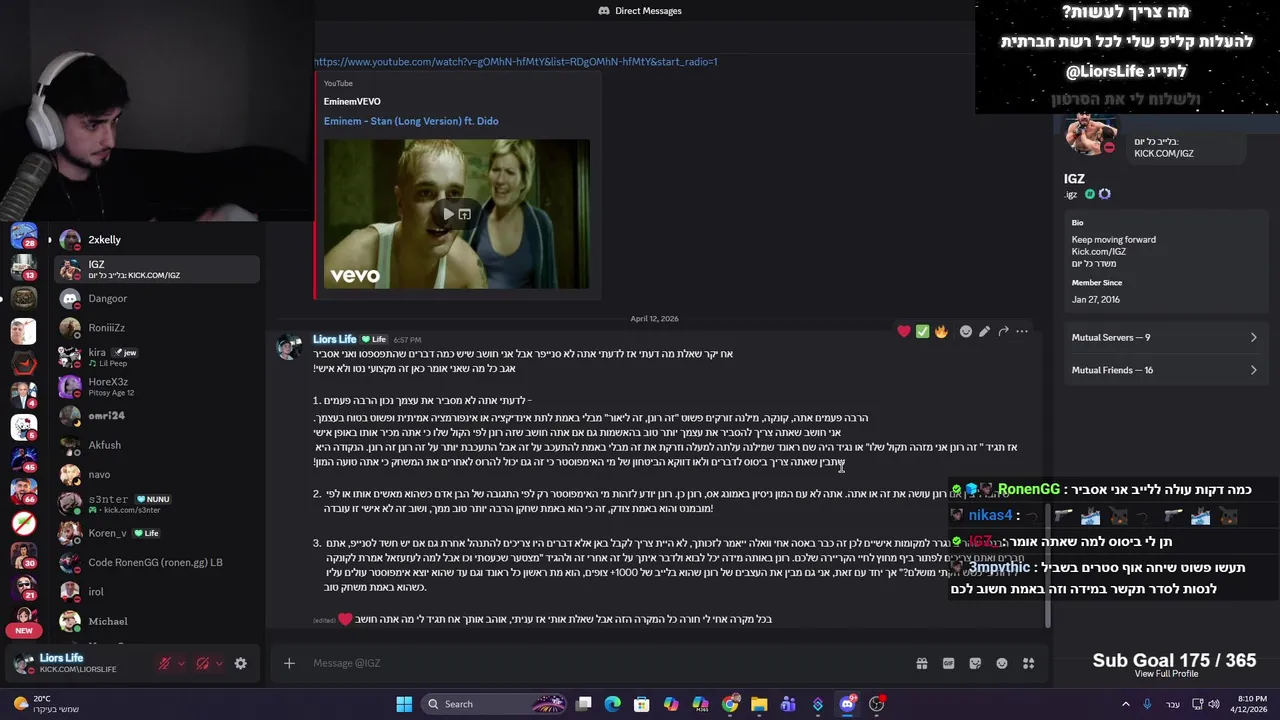Open File Explorer from taskbar
1280x720 pixels.
(759, 704)
